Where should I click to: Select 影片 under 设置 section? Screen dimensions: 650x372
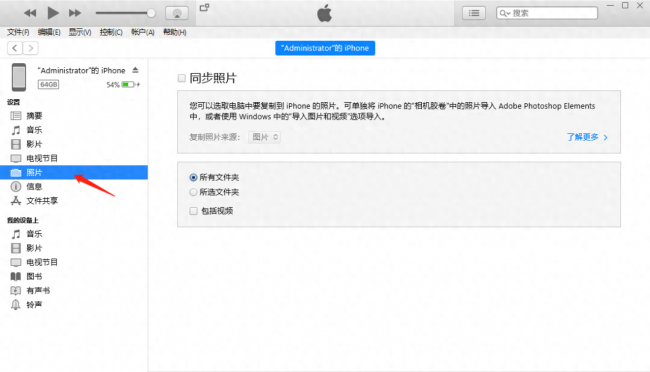coord(74,144)
